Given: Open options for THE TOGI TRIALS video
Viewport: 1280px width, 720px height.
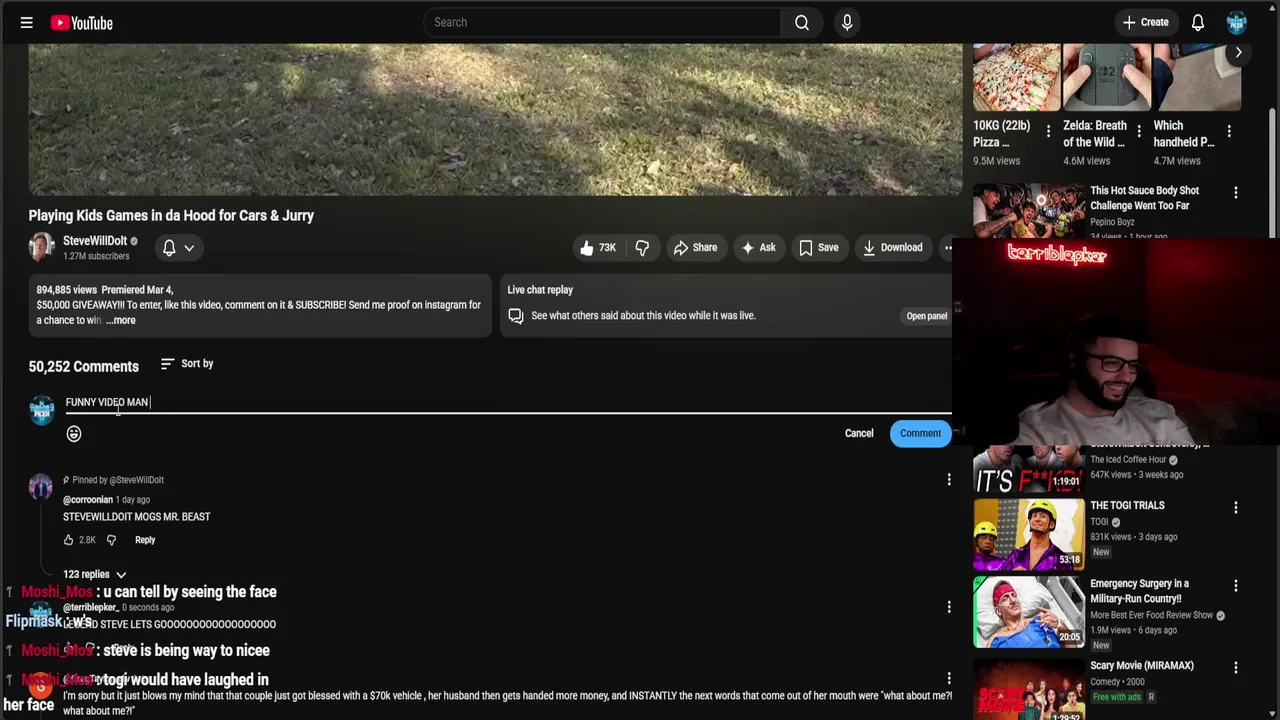Looking at the screenshot, I should tap(1235, 507).
